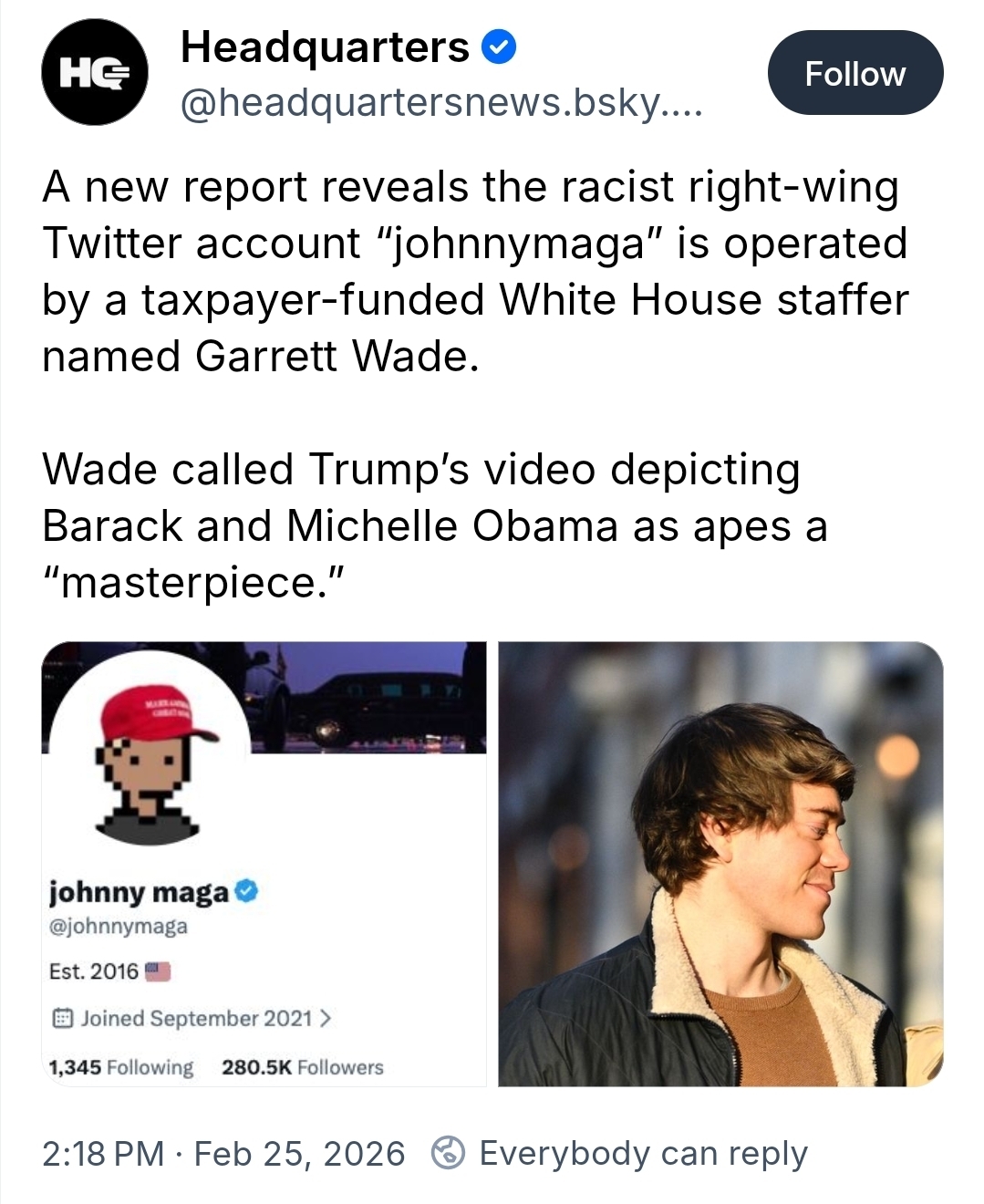Click the American flag emoji after Est. 2016
Image resolution: width=984 pixels, height=1204 pixels.
[x=158, y=970]
